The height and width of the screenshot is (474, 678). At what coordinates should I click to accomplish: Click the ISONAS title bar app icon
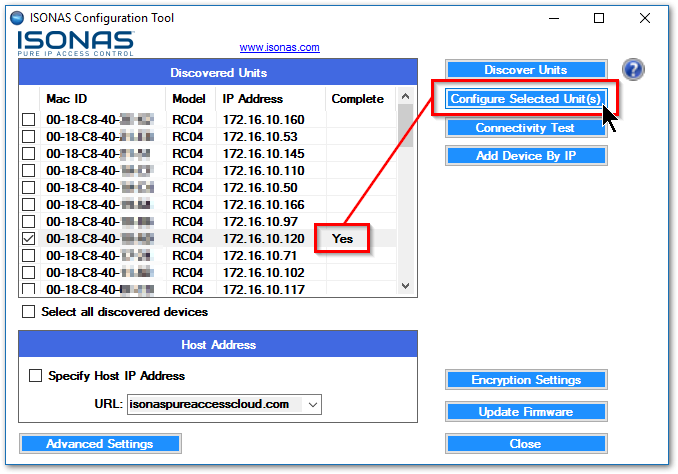[x=17, y=18]
